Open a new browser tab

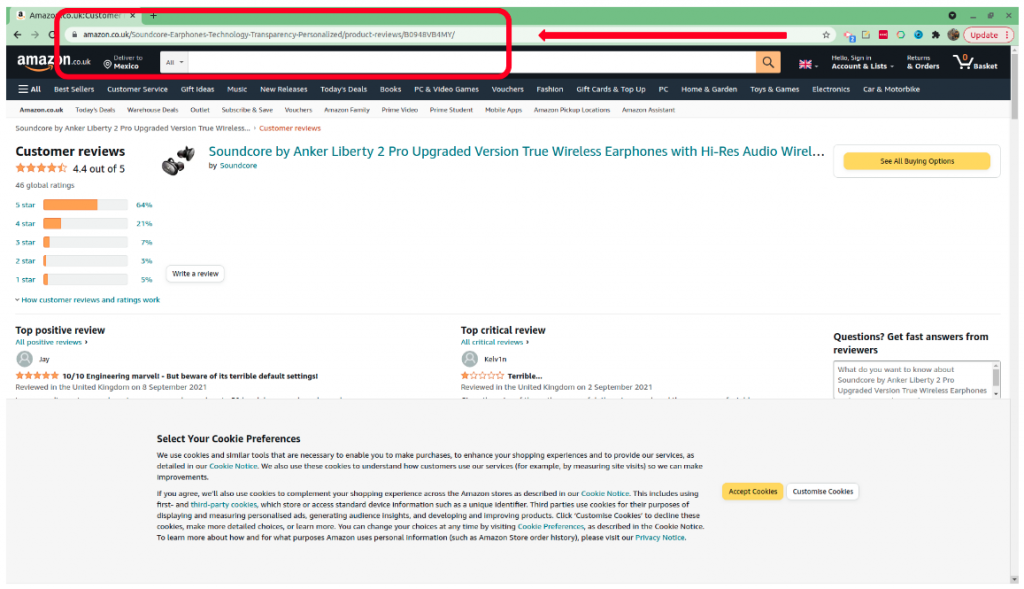(x=153, y=15)
